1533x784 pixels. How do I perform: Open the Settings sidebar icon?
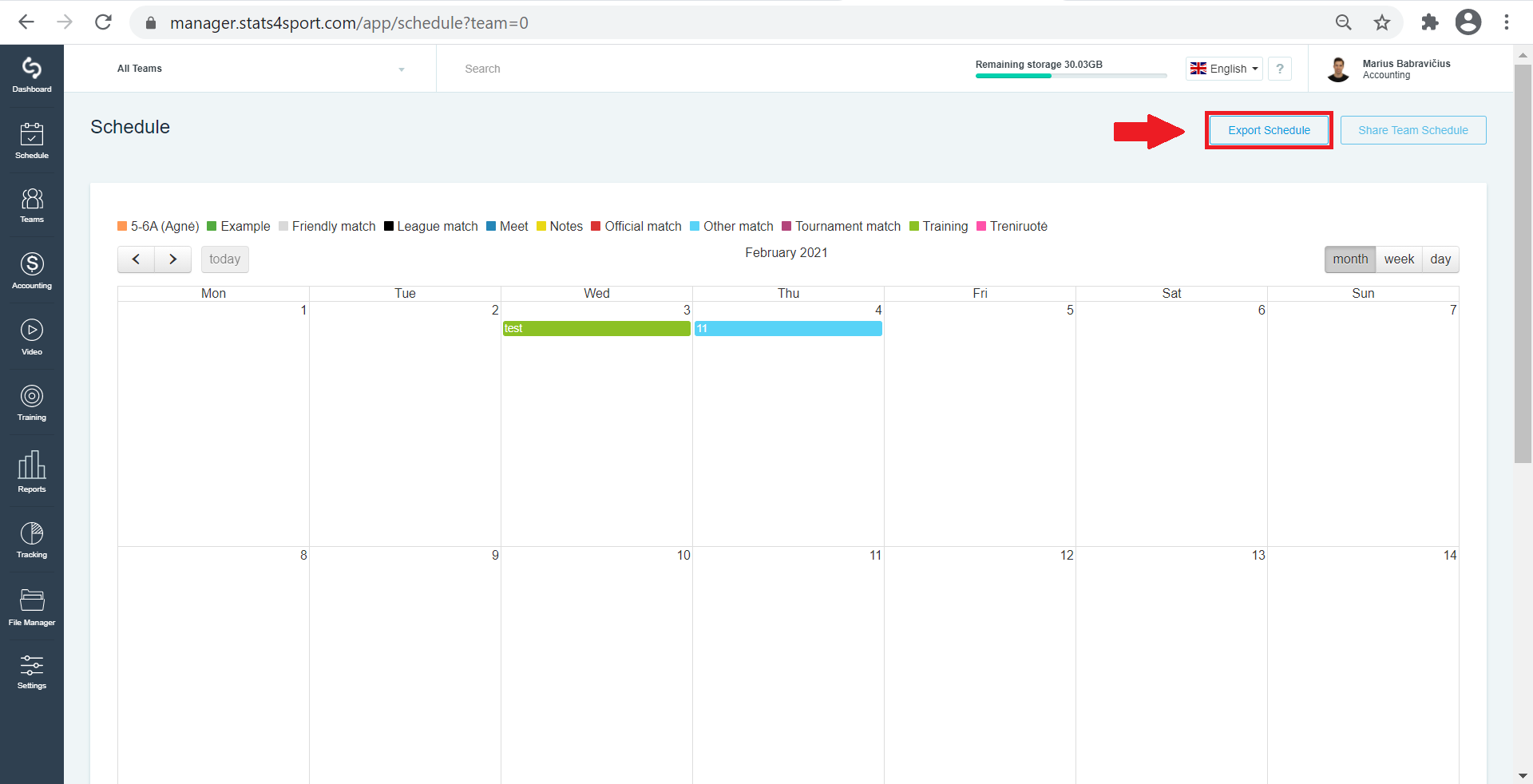pos(32,671)
